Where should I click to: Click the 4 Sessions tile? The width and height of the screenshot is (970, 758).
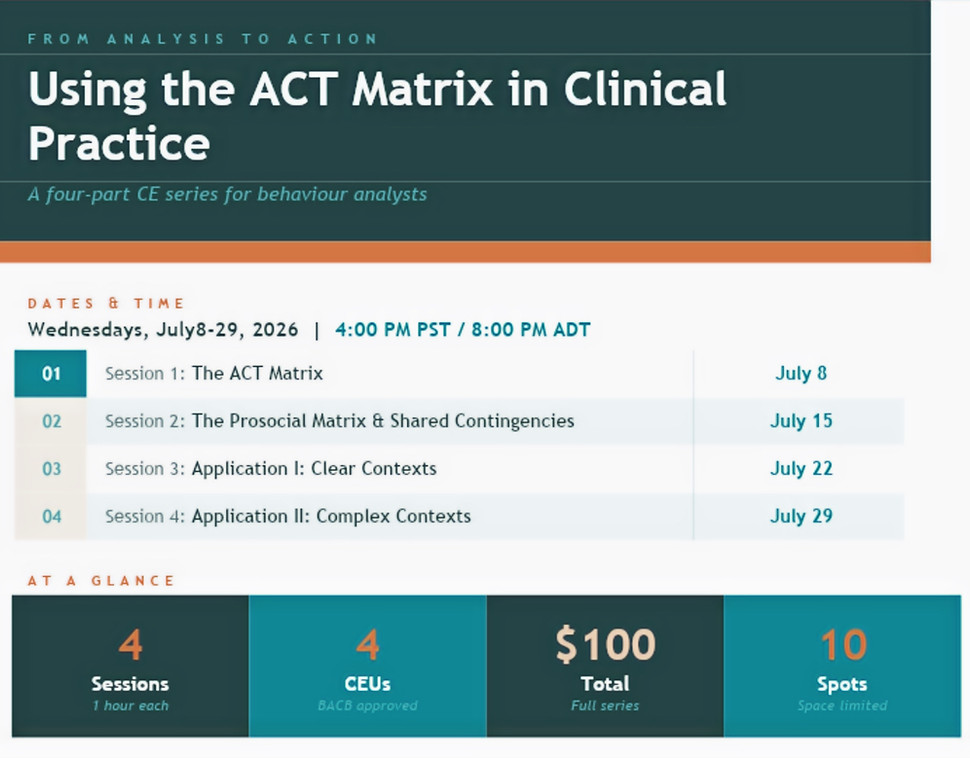(131, 666)
